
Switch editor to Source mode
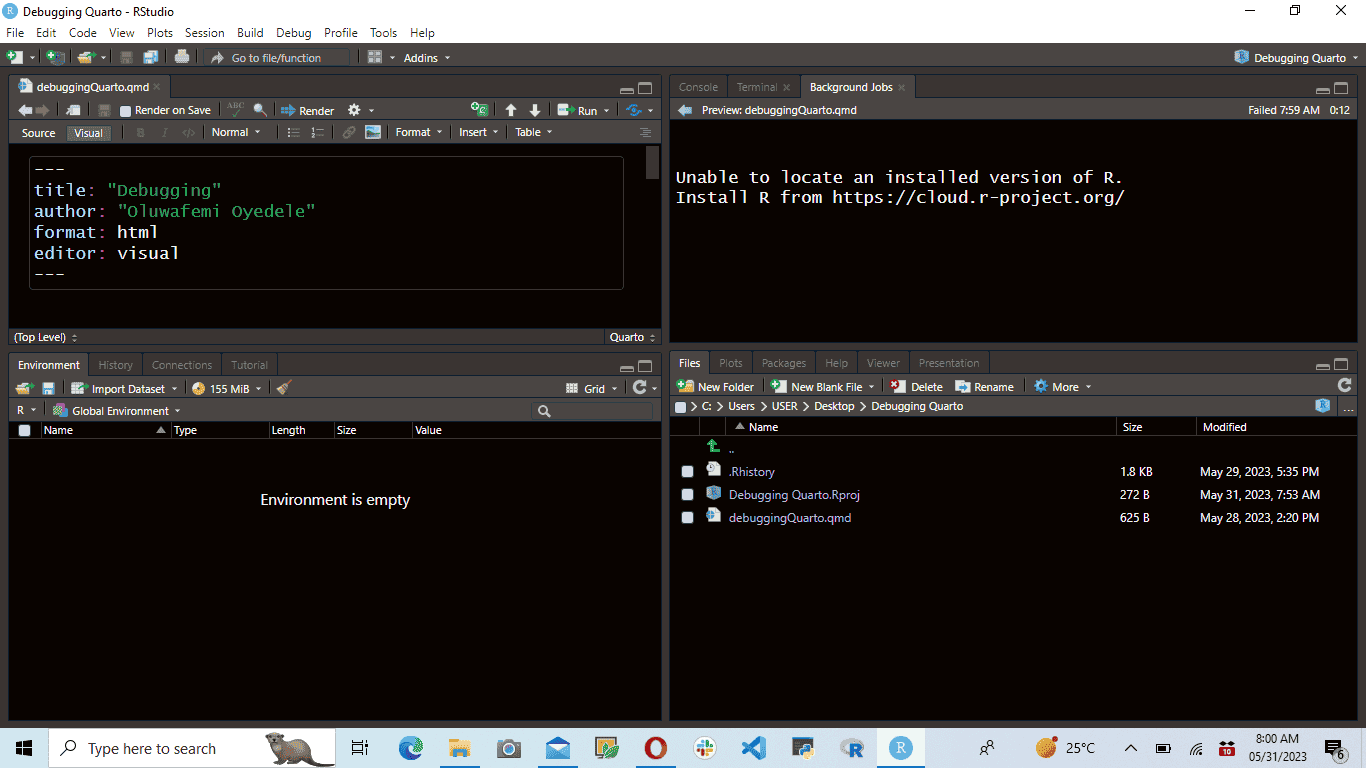click(37, 131)
